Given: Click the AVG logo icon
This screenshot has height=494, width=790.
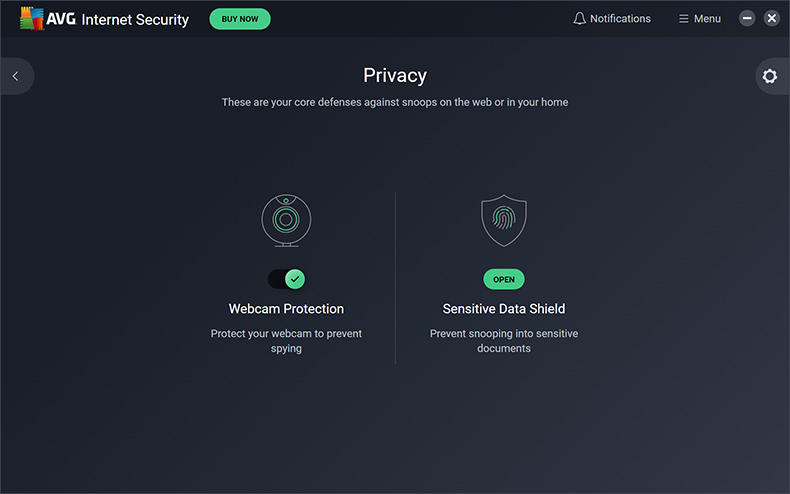Looking at the screenshot, I should (32, 19).
